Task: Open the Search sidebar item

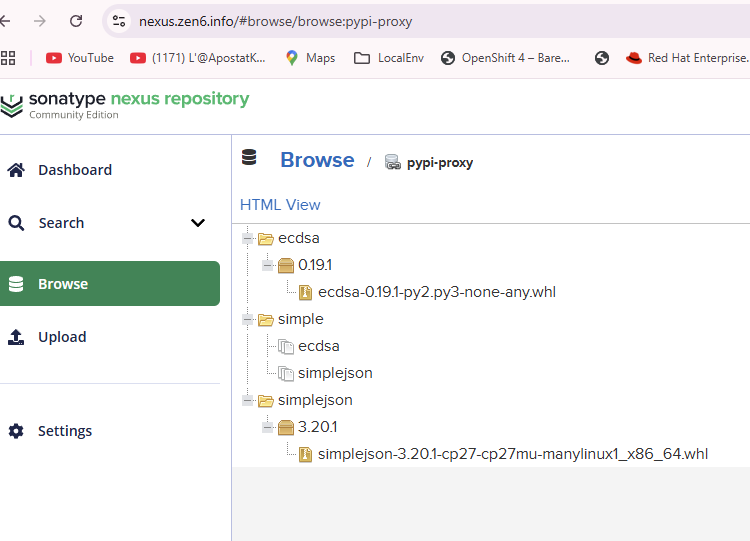Action: tap(61, 223)
